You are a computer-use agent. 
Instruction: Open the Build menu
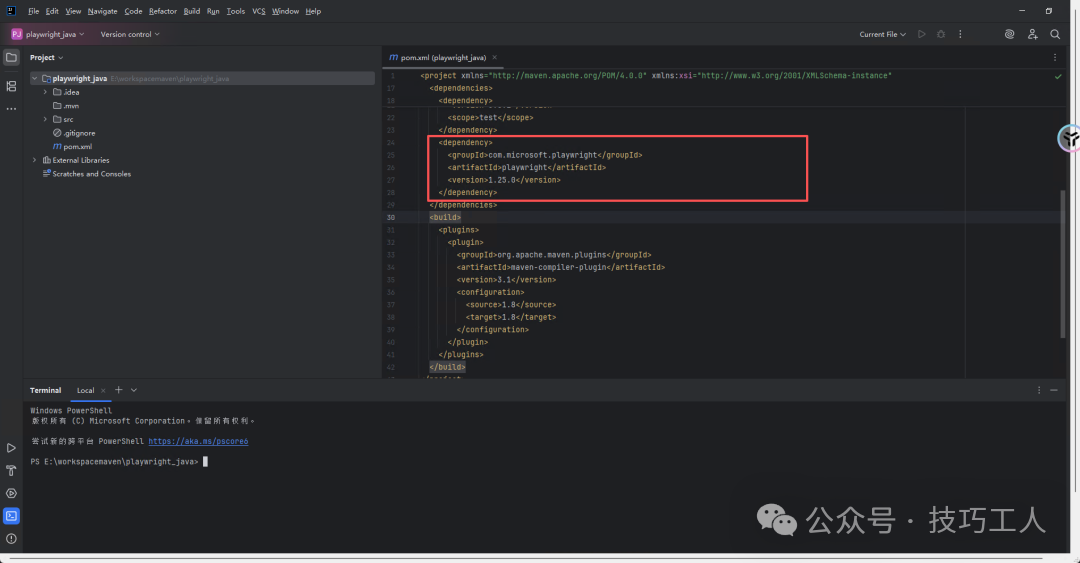pyautogui.click(x=191, y=11)
